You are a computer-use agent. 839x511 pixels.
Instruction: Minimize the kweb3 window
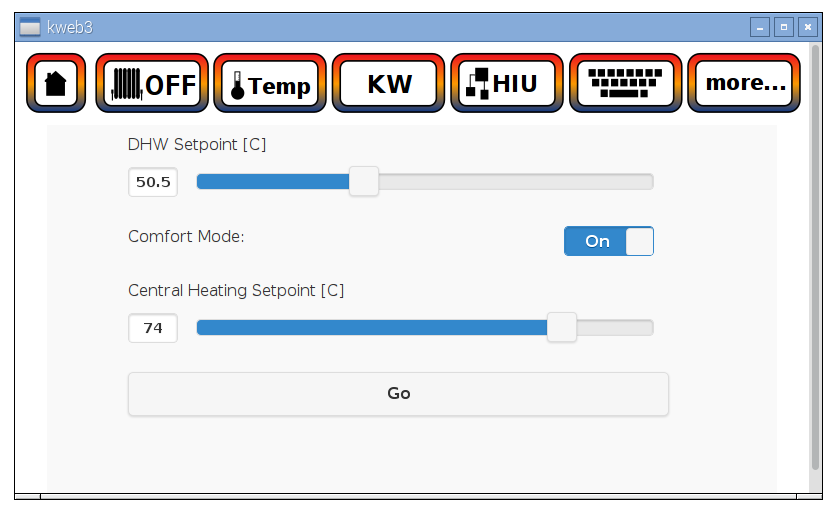coord(760,27)
